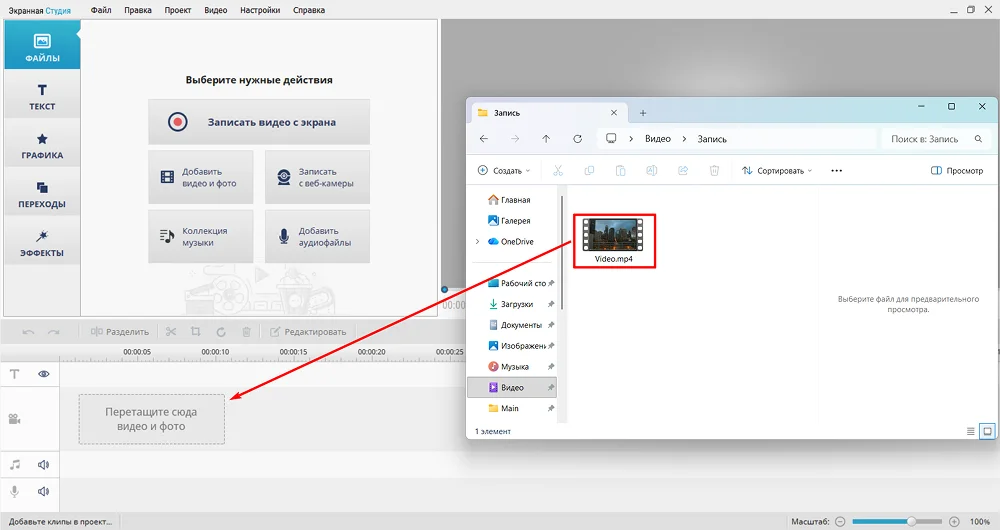Open the Переходы sidebar section
The height and width of the screenshot is (530, 1000).
tap(42, 191)
